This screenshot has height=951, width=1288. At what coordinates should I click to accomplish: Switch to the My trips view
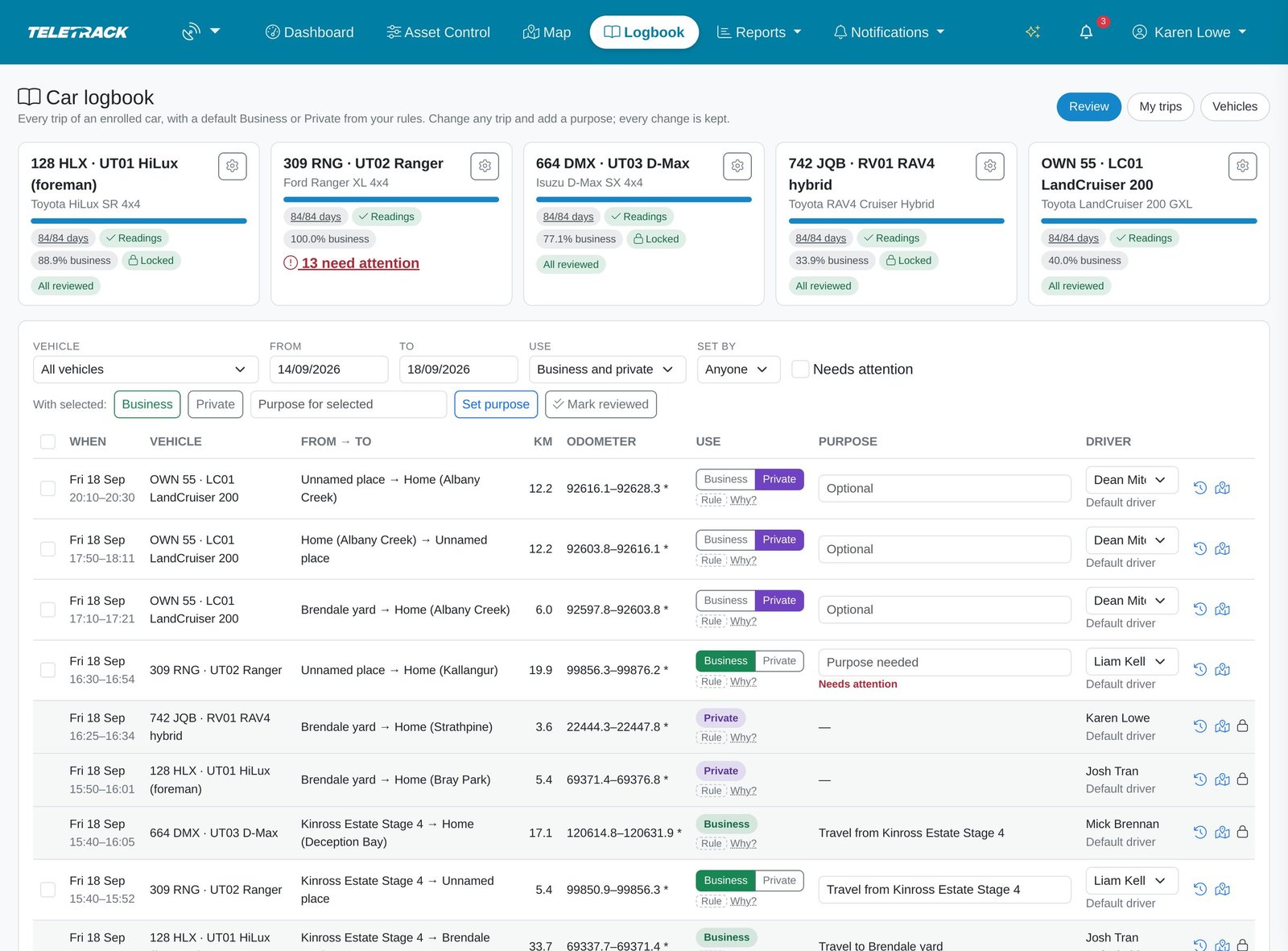tap(1160, 106)
